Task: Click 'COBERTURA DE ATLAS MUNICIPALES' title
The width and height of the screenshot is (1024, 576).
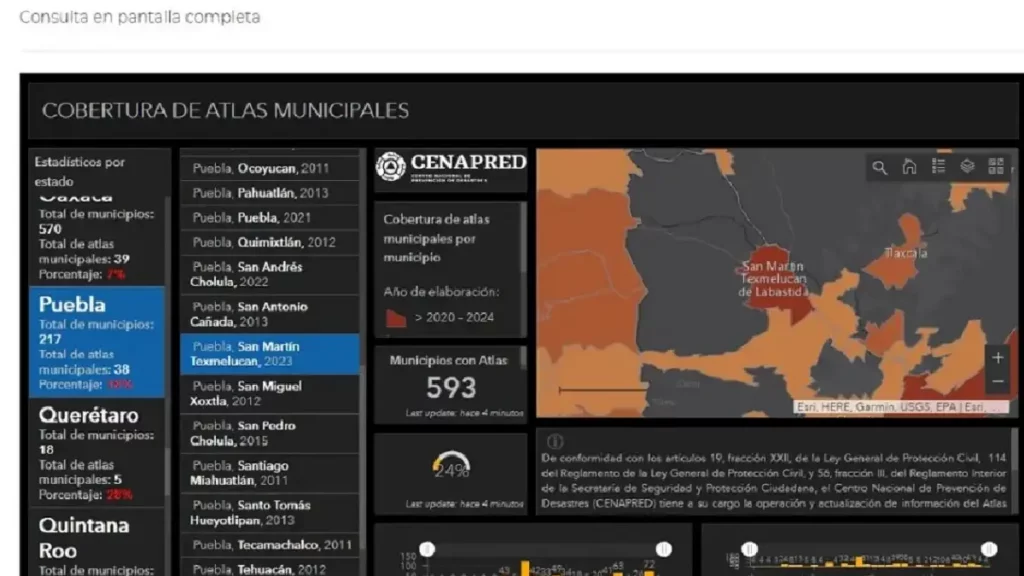Action: (225, 110)
